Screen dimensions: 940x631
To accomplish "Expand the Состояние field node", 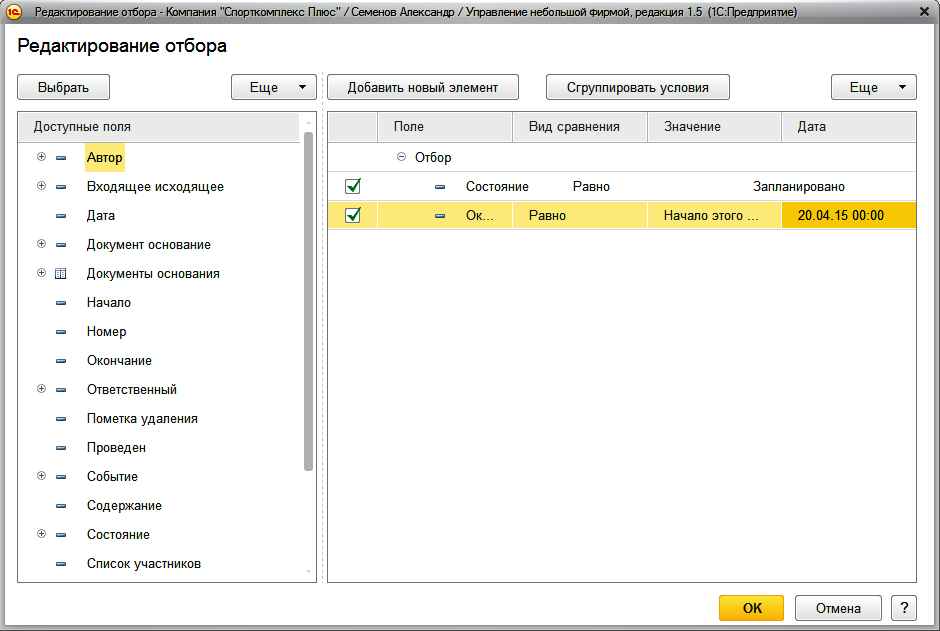I will (x=41, y=534).
